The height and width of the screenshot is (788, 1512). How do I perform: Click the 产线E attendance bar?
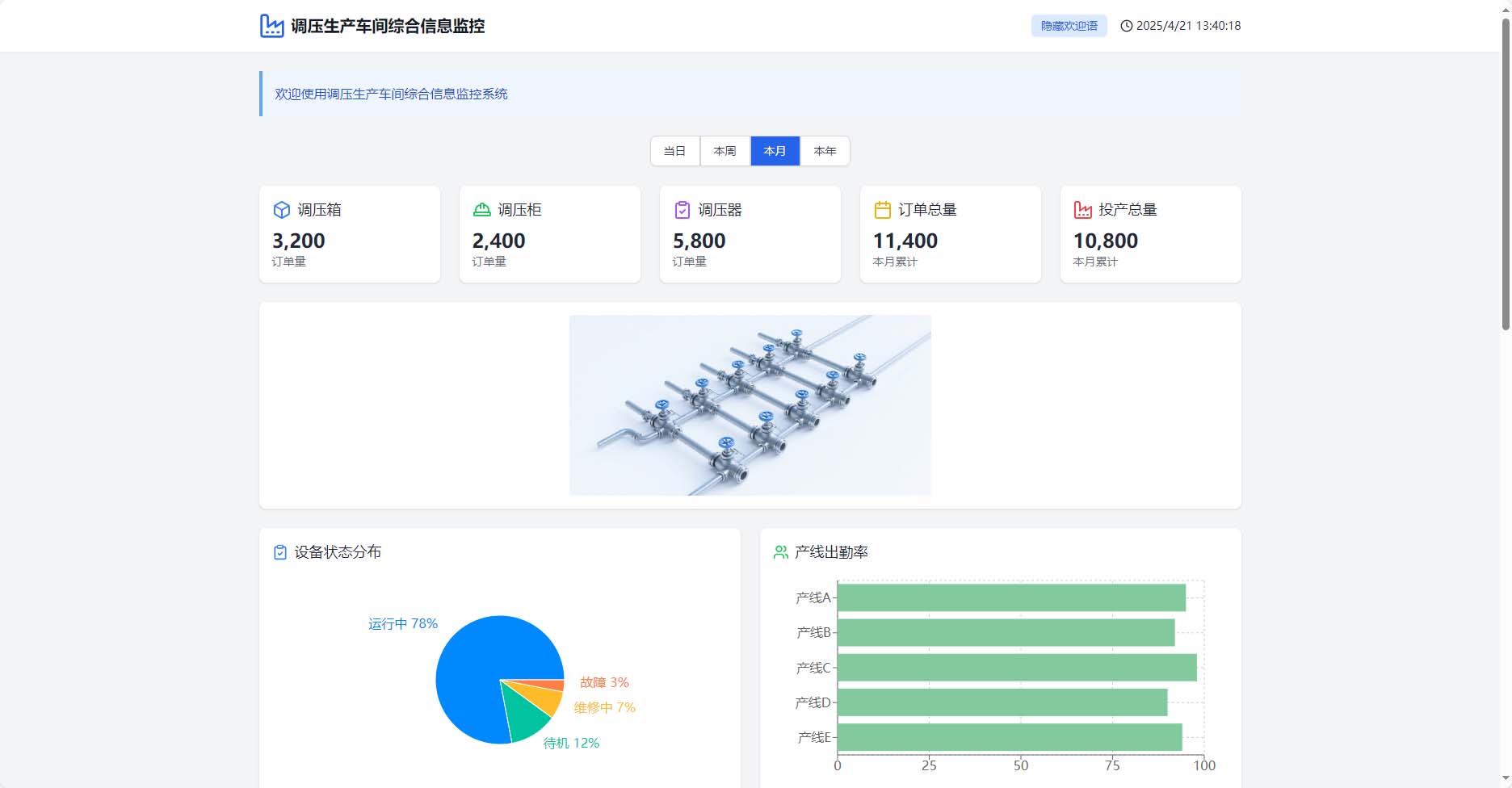point(1010,737)
